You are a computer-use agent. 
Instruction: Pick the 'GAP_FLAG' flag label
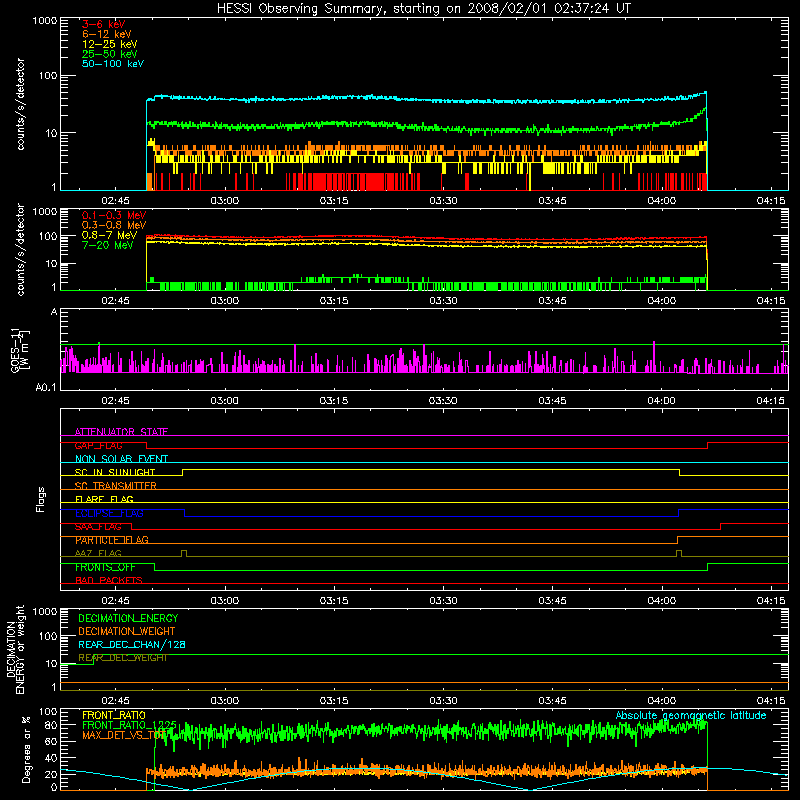98,445
